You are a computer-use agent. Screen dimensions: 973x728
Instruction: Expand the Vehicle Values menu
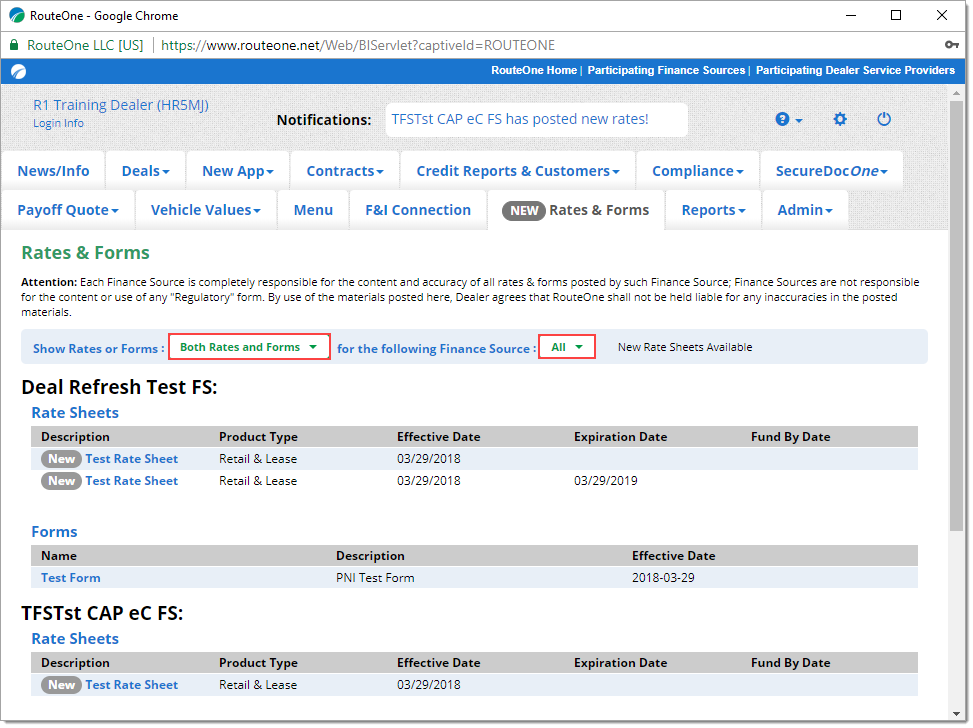click(x=205, y=210)
